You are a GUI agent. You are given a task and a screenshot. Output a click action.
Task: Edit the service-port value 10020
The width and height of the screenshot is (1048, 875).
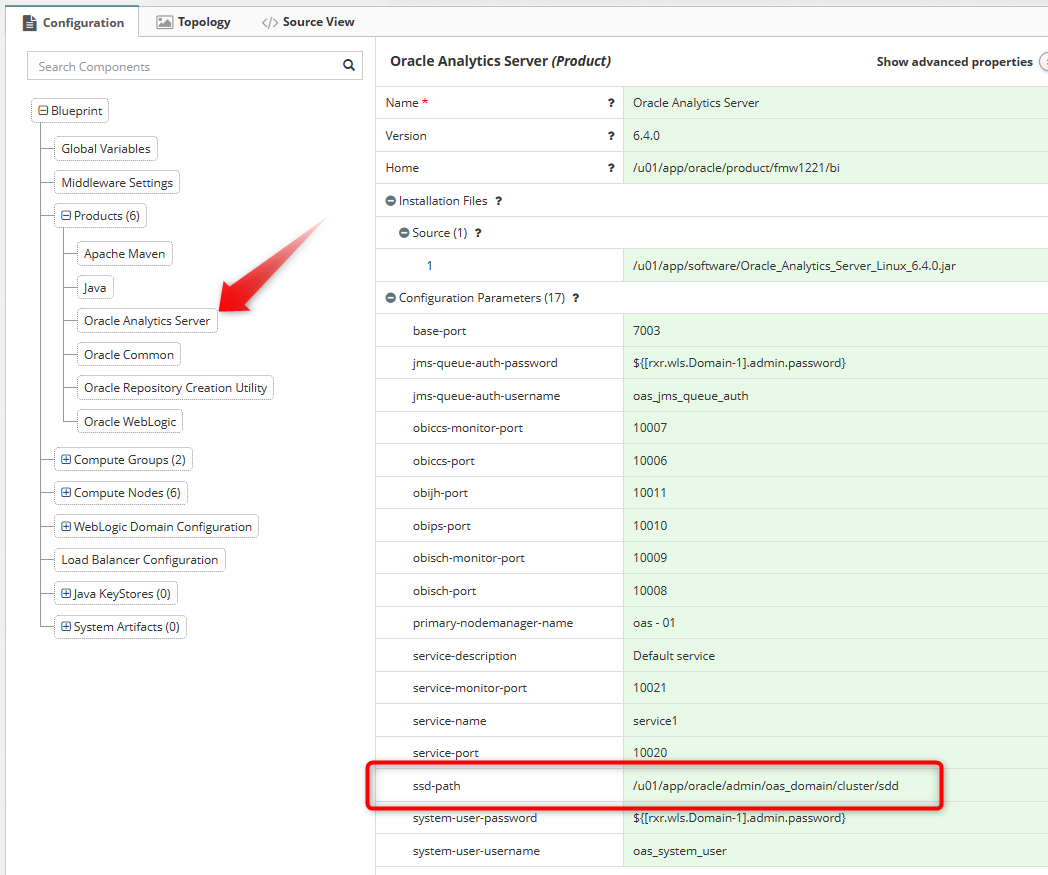[x=835, y=753]
